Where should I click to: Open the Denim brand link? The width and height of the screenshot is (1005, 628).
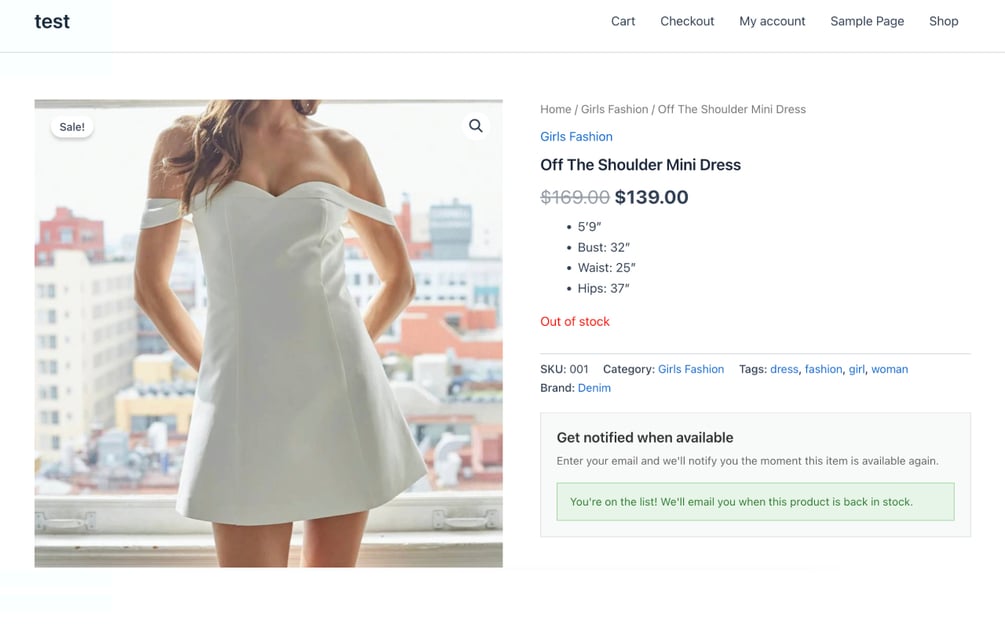pos(594,388)
